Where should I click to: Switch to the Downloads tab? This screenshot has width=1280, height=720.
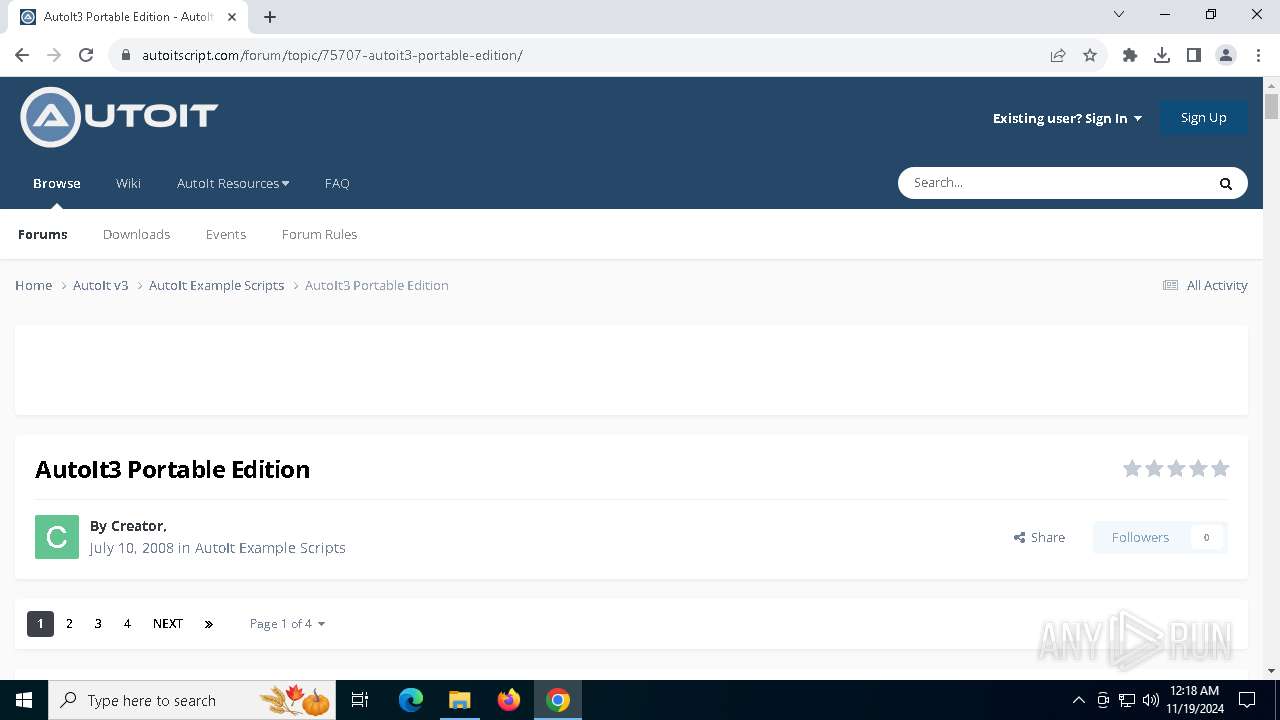(x=136, y=234)
